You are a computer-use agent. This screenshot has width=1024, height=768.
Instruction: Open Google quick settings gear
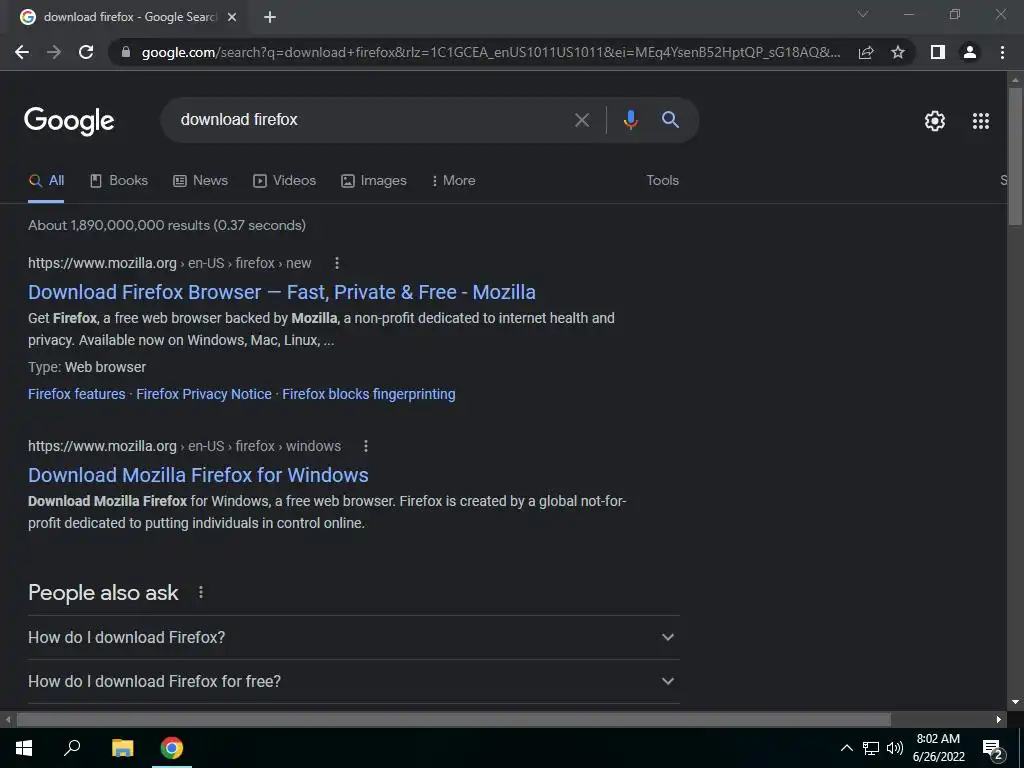pos(935,121)
